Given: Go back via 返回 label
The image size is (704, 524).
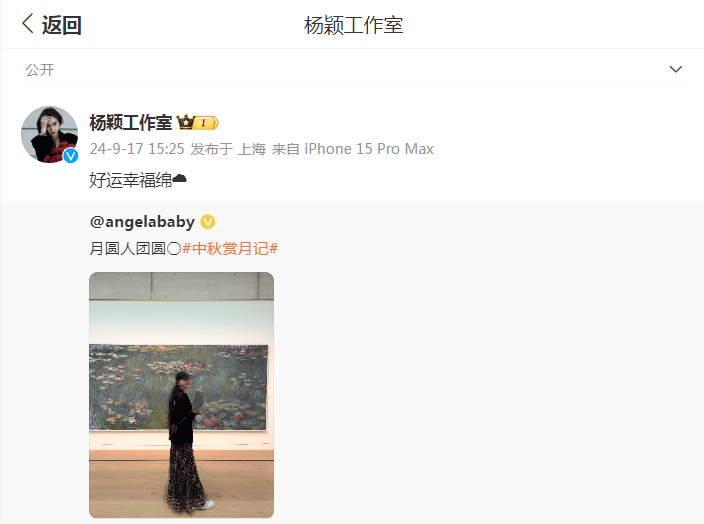Looking at the screenshot, I should [x=62, y=25].
